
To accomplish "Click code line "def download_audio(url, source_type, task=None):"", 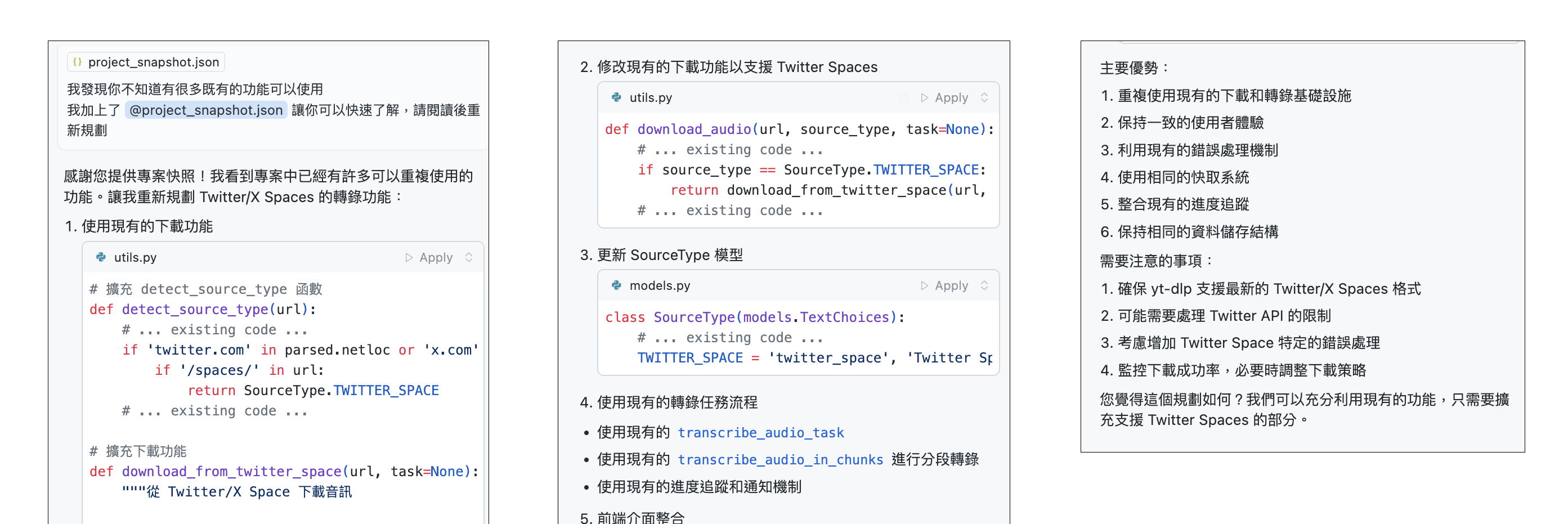I will (799, 129).
